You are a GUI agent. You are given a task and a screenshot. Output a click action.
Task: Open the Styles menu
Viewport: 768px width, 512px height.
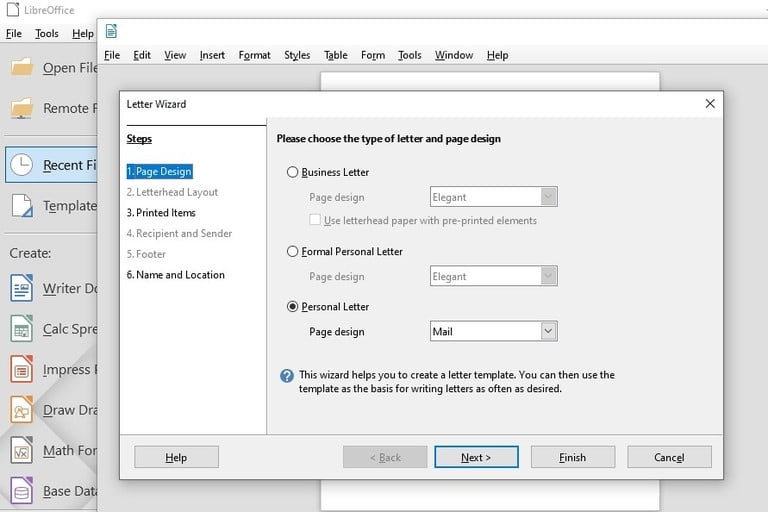coord(297,55)
